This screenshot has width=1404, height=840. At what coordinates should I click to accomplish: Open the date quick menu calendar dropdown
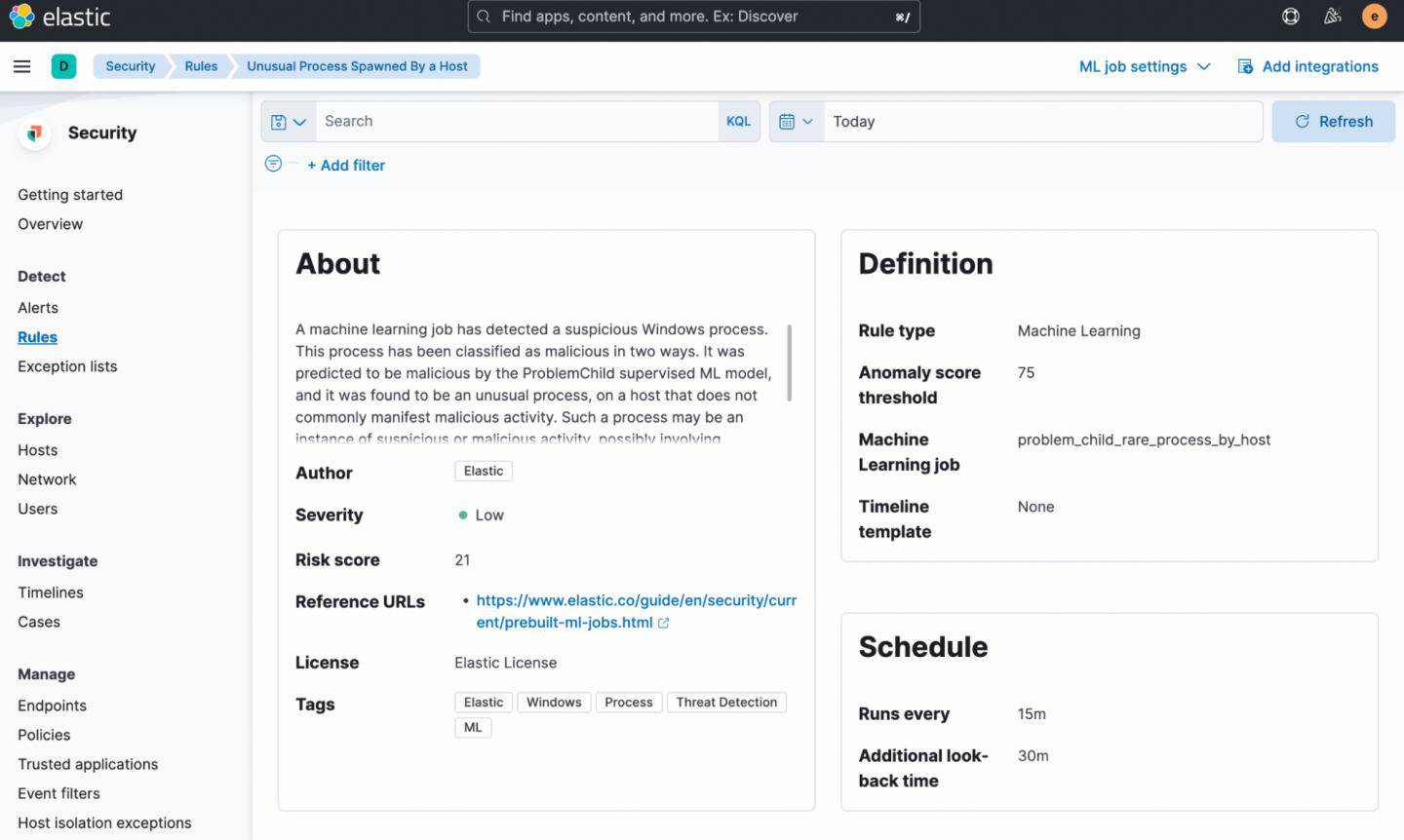[796, 122]
